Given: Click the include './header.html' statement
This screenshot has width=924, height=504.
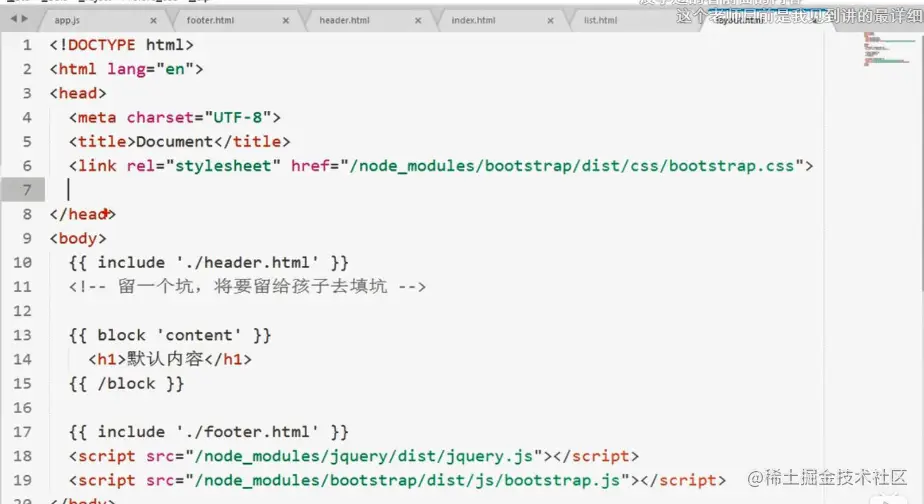Looking at the screenshot, I should coord(209,262).
